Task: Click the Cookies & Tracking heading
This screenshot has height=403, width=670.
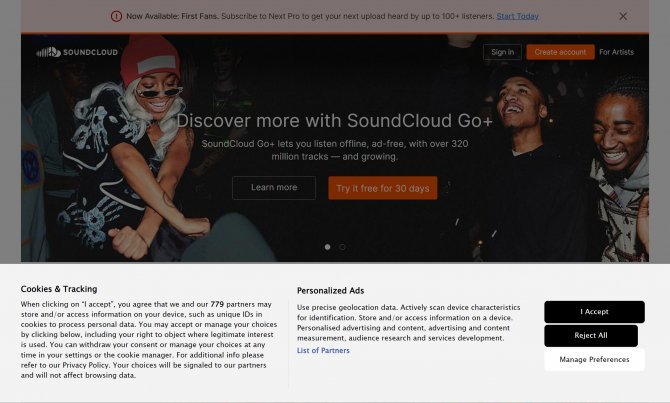Action: tap(59, 289)
